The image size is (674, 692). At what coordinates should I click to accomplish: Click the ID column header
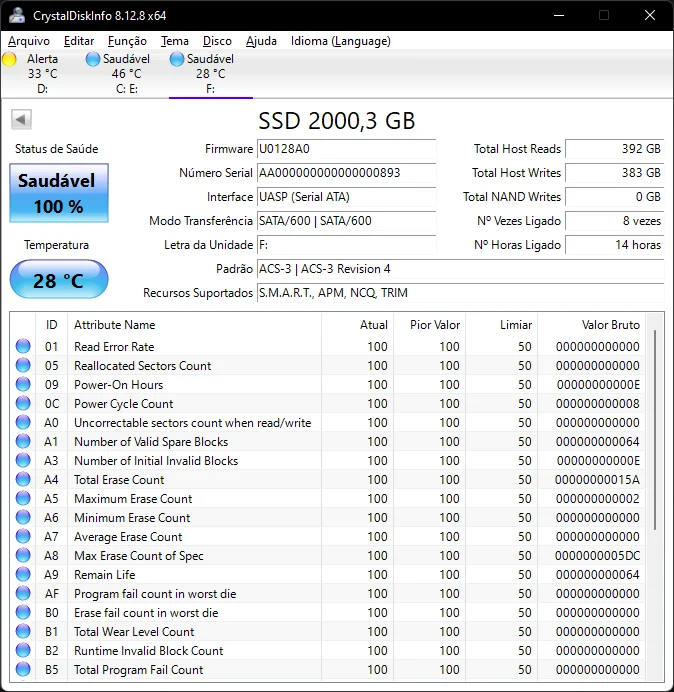pyautogui.click(x=52, y=325)
